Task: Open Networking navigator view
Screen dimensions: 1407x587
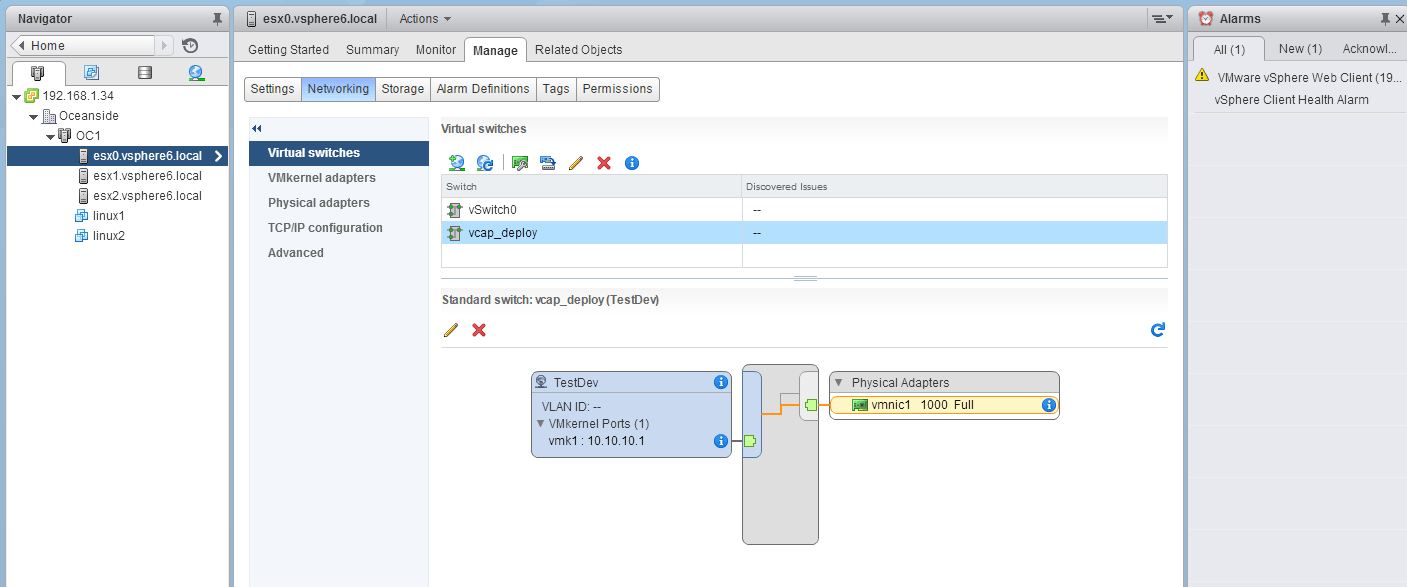Action: tap(196, 73)
